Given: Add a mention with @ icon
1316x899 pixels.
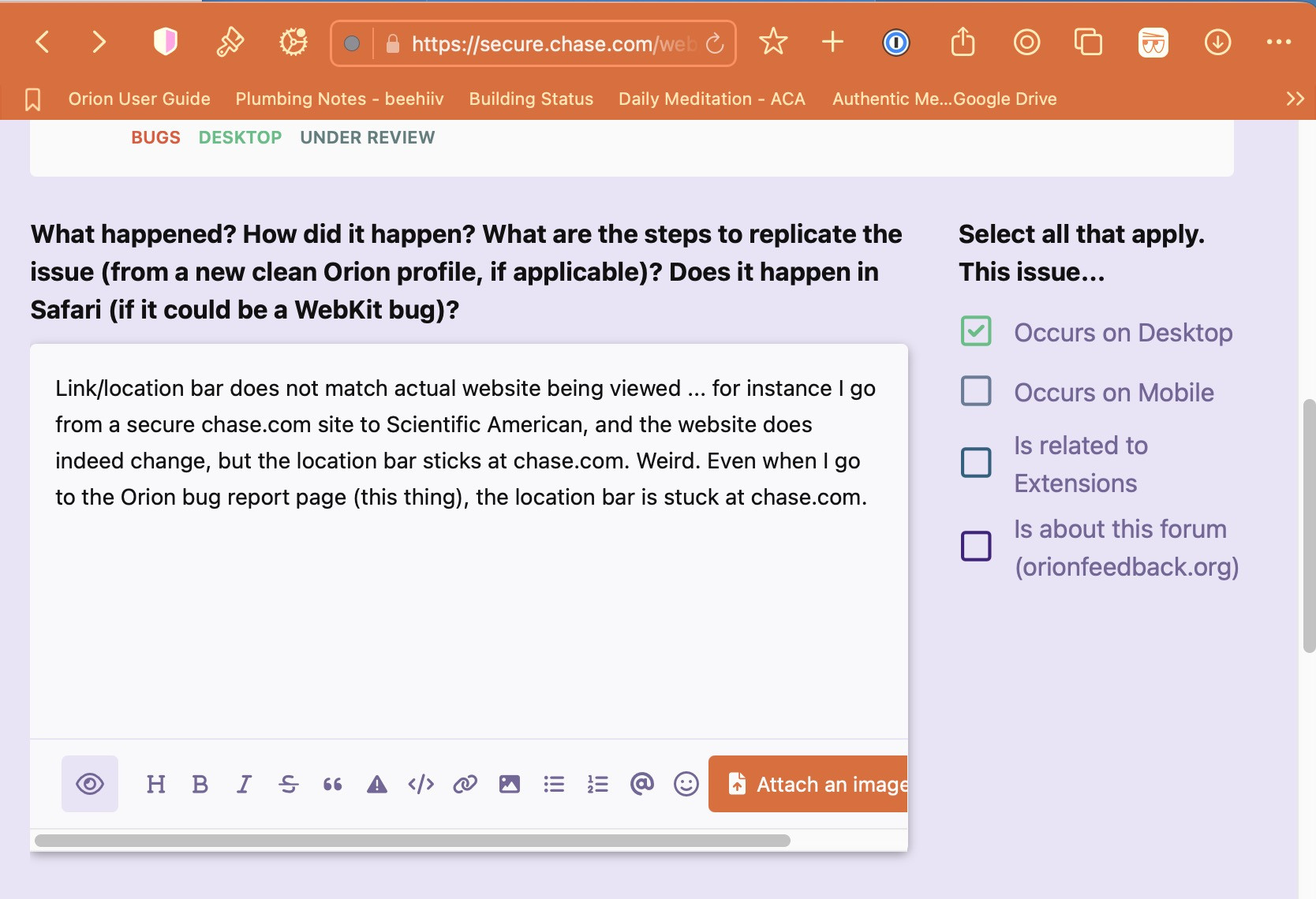Looking at the screenshot, I should [x=641, y=784].
